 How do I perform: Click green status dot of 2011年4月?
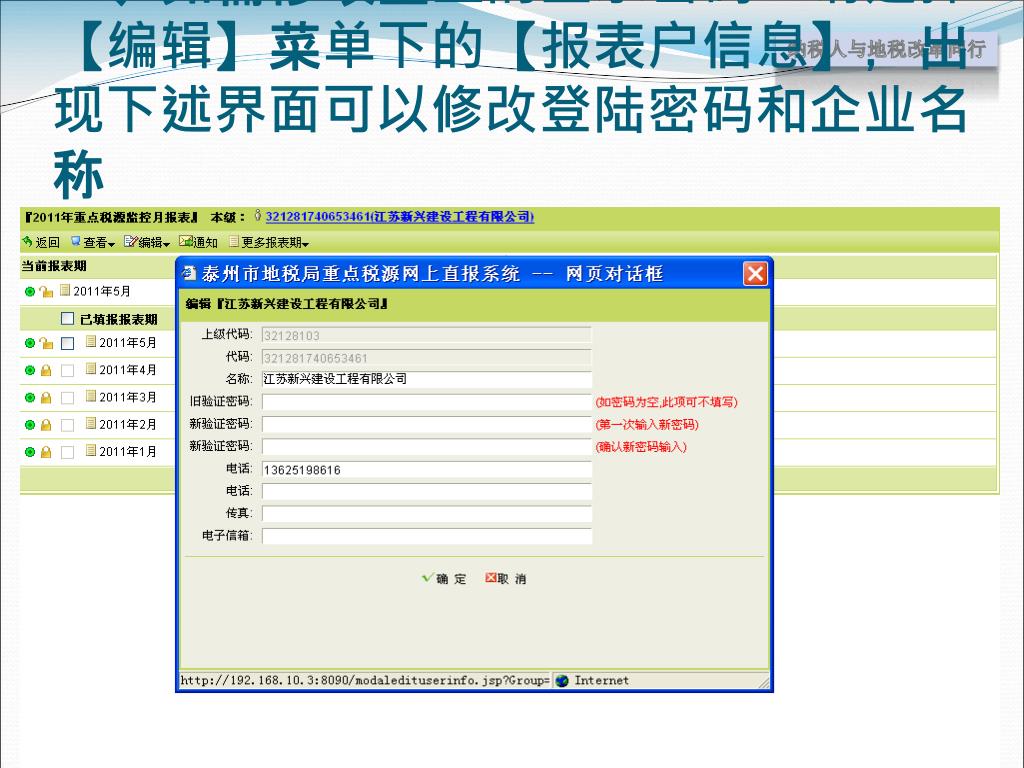click(x=29, y=370)
